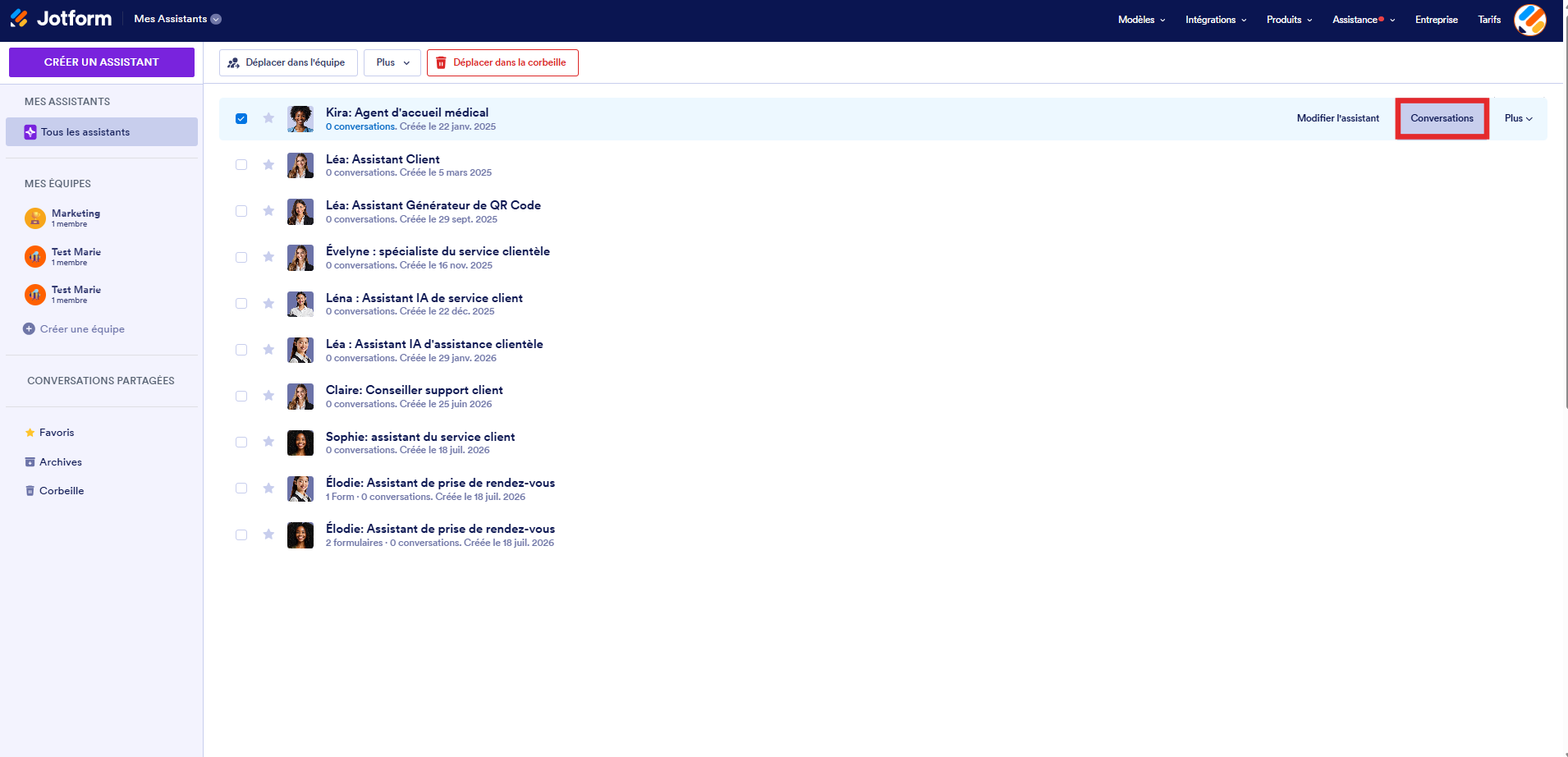This screenshot has width=1568, height=757.
Task: Click Créer un assistant button
Action: coord(102,62)
